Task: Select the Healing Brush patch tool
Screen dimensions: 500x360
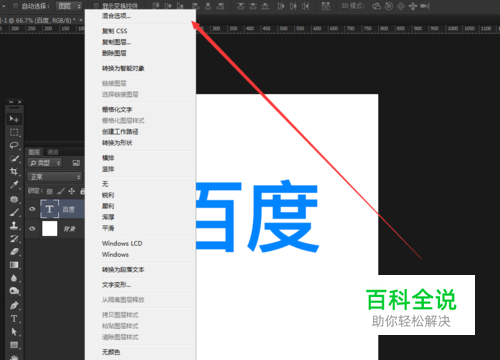Action: click(x=14, y=199)
